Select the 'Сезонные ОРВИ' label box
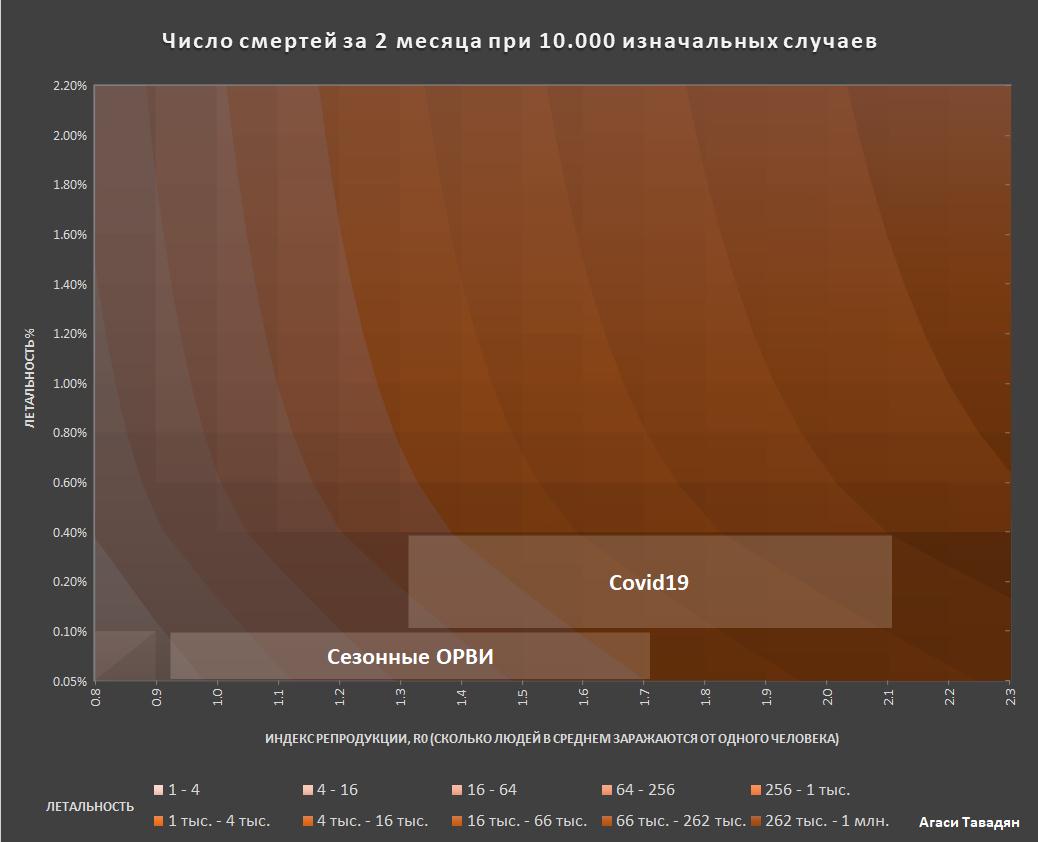This screenshot has width=1038, height=842. click(x=410, y=656)
